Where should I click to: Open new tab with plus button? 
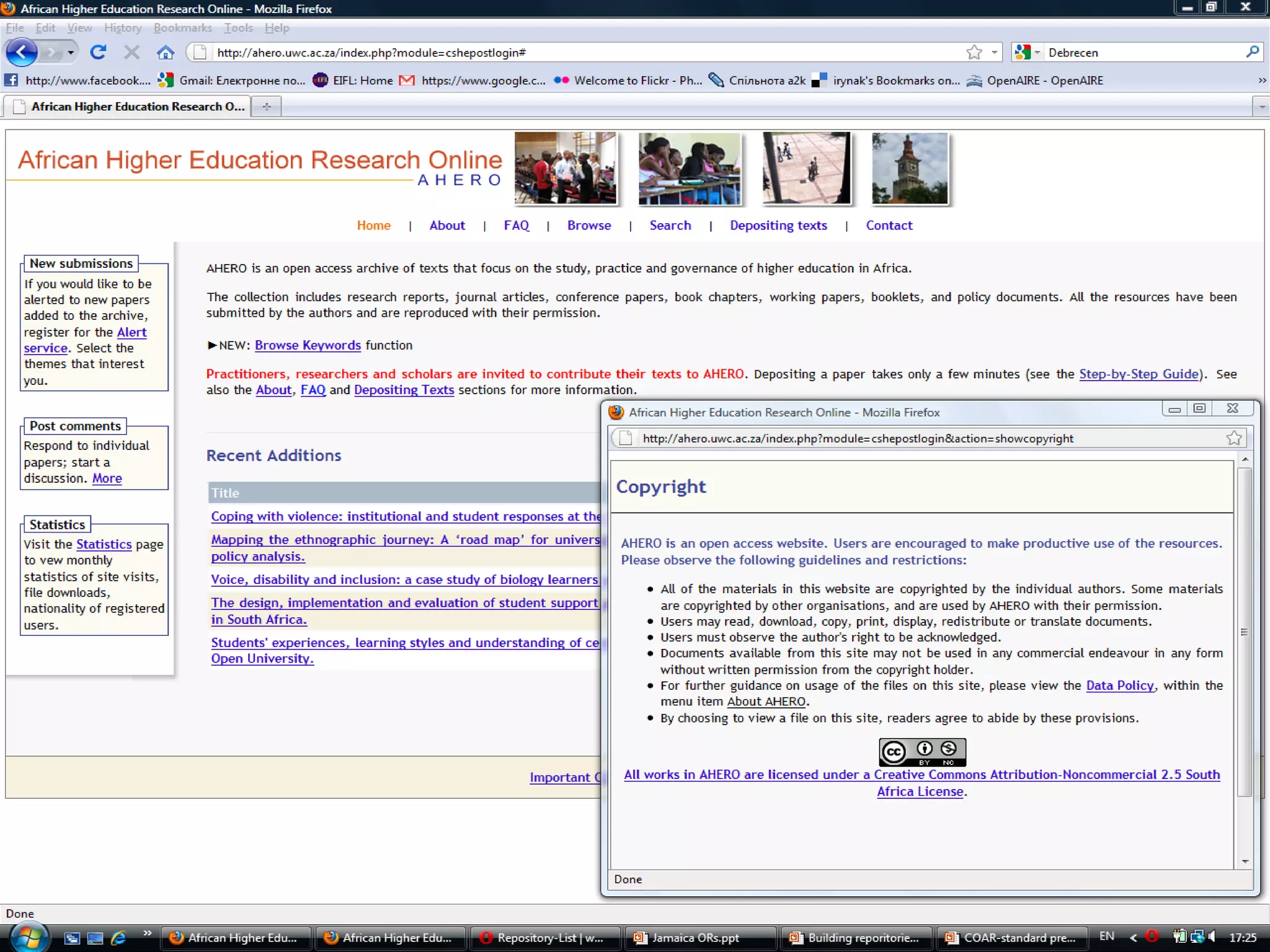(x=267, y=107)
